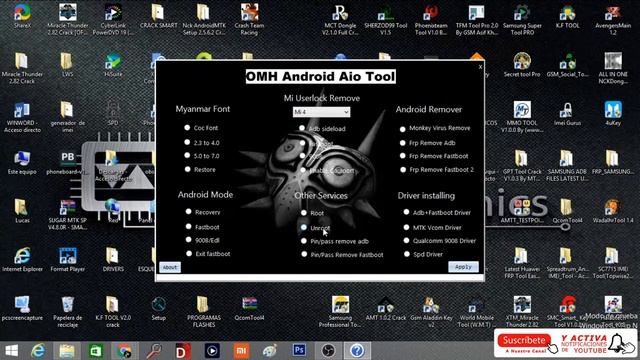640x360 pixels.
Task: Select the 9008/Edl mode option
Action: pos(189,240)
